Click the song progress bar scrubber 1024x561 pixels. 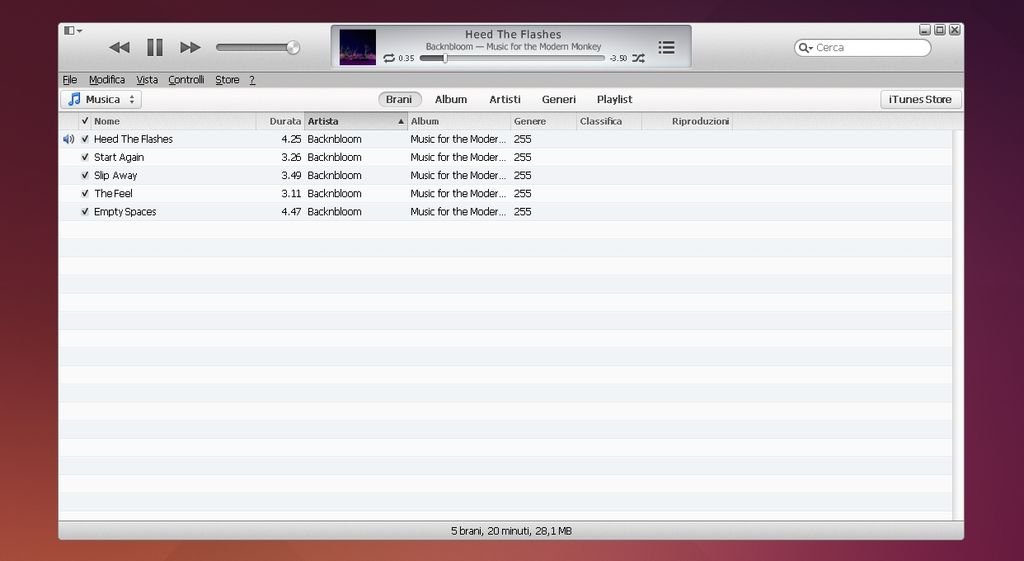pos(445,58)
